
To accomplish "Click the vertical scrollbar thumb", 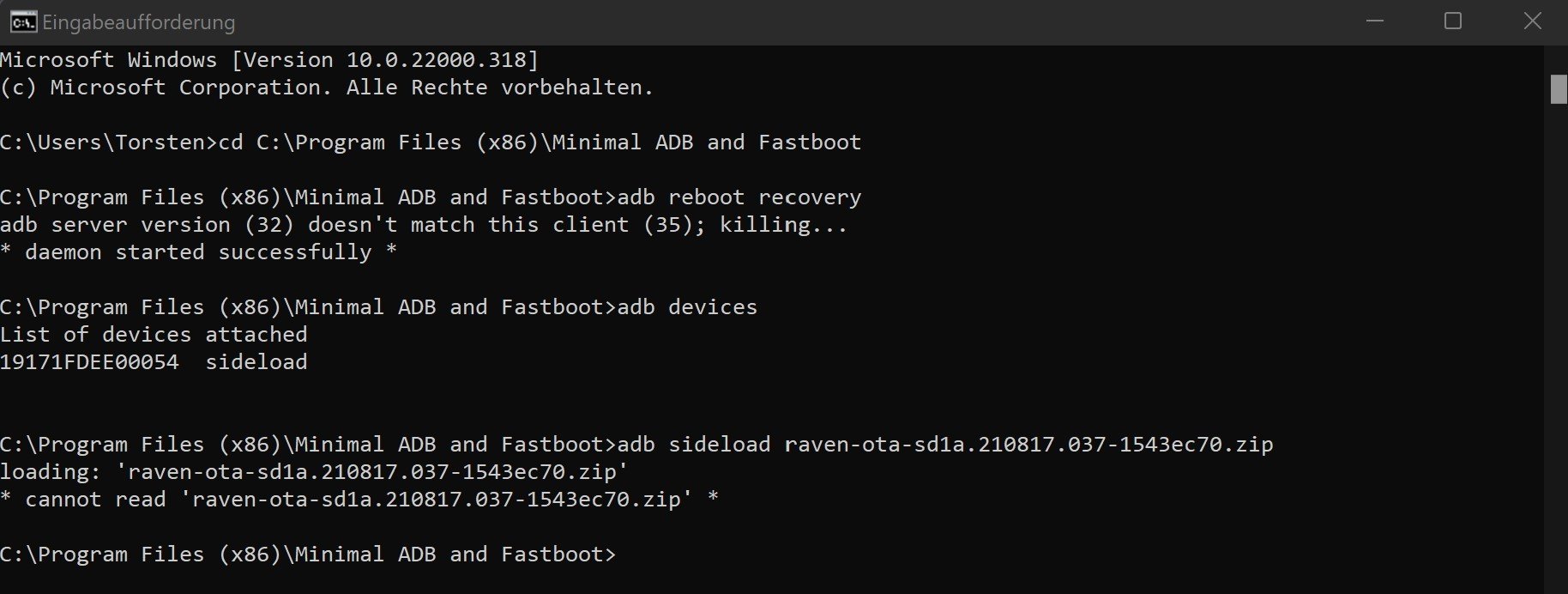I will click(1559, 89).
